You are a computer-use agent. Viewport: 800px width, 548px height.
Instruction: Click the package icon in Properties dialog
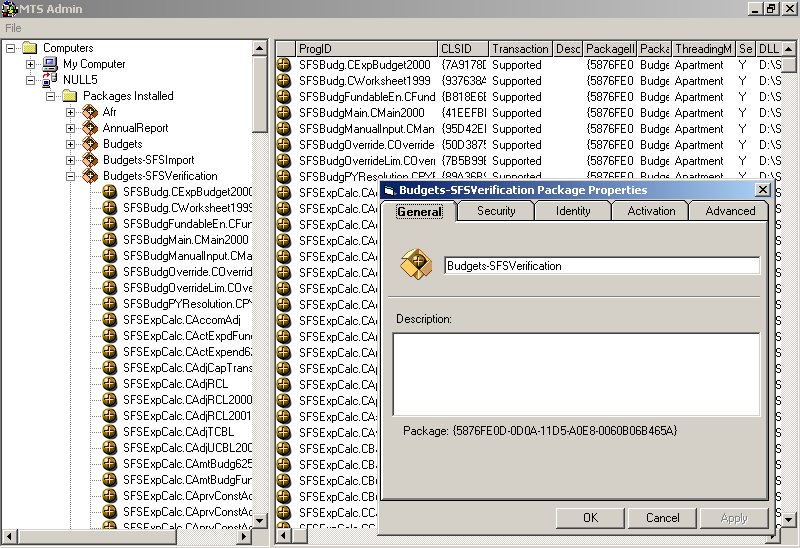pyautogui.click(x=416, y=265)
